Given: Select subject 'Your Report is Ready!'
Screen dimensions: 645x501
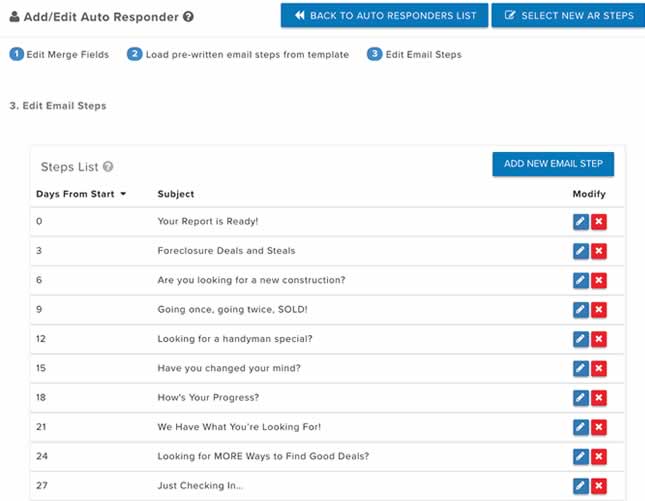Looking at the screenshot, I should pos(208,221).
